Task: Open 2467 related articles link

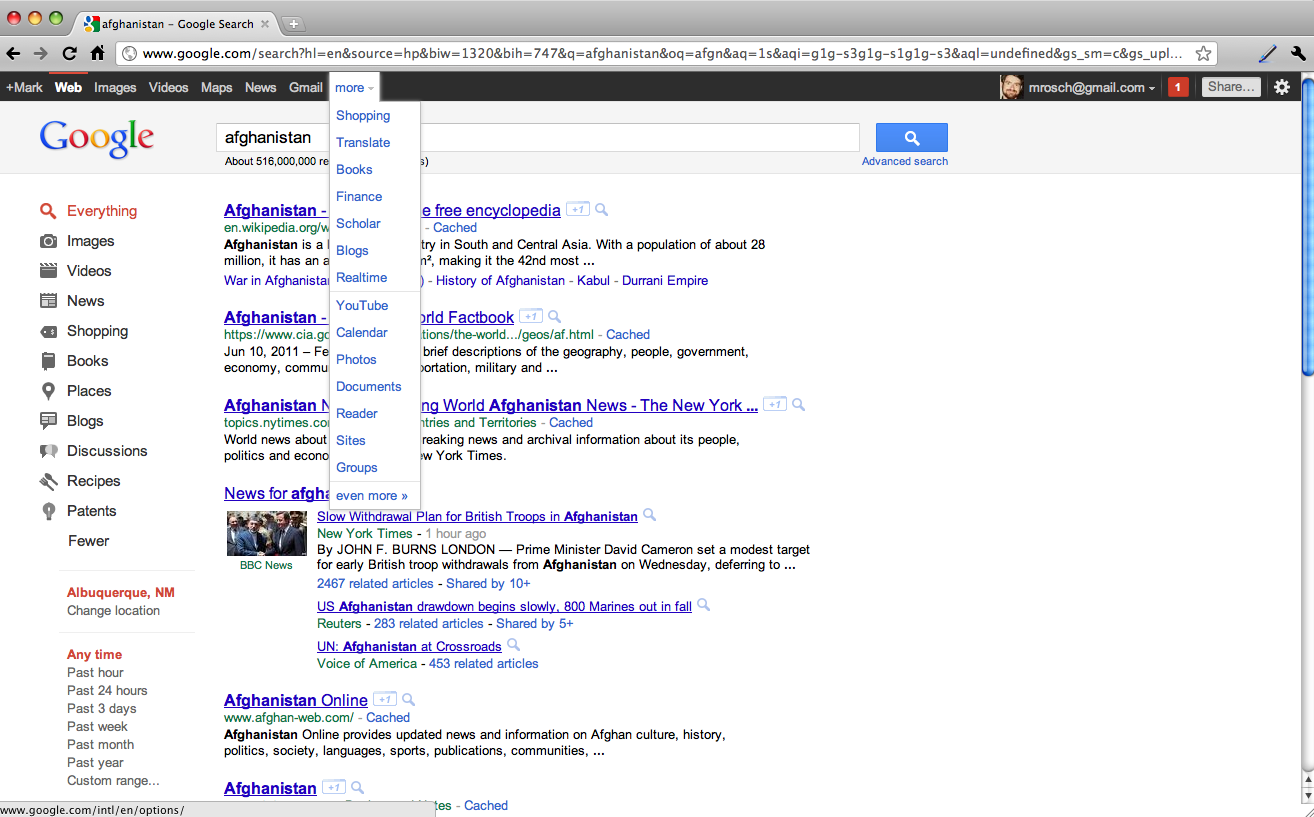Action: coord(375,584)
